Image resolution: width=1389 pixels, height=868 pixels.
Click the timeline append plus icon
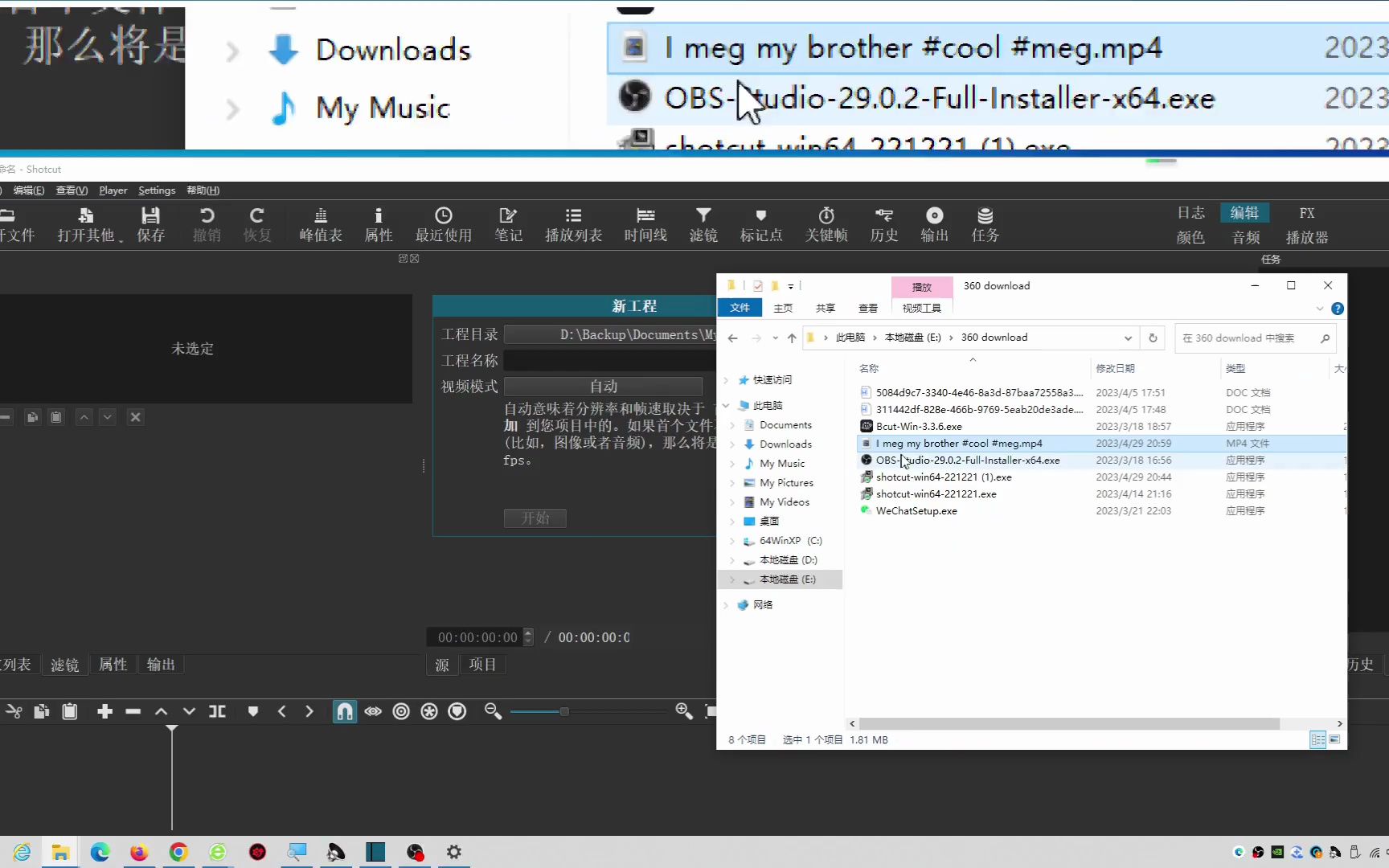tap(104, 711)
